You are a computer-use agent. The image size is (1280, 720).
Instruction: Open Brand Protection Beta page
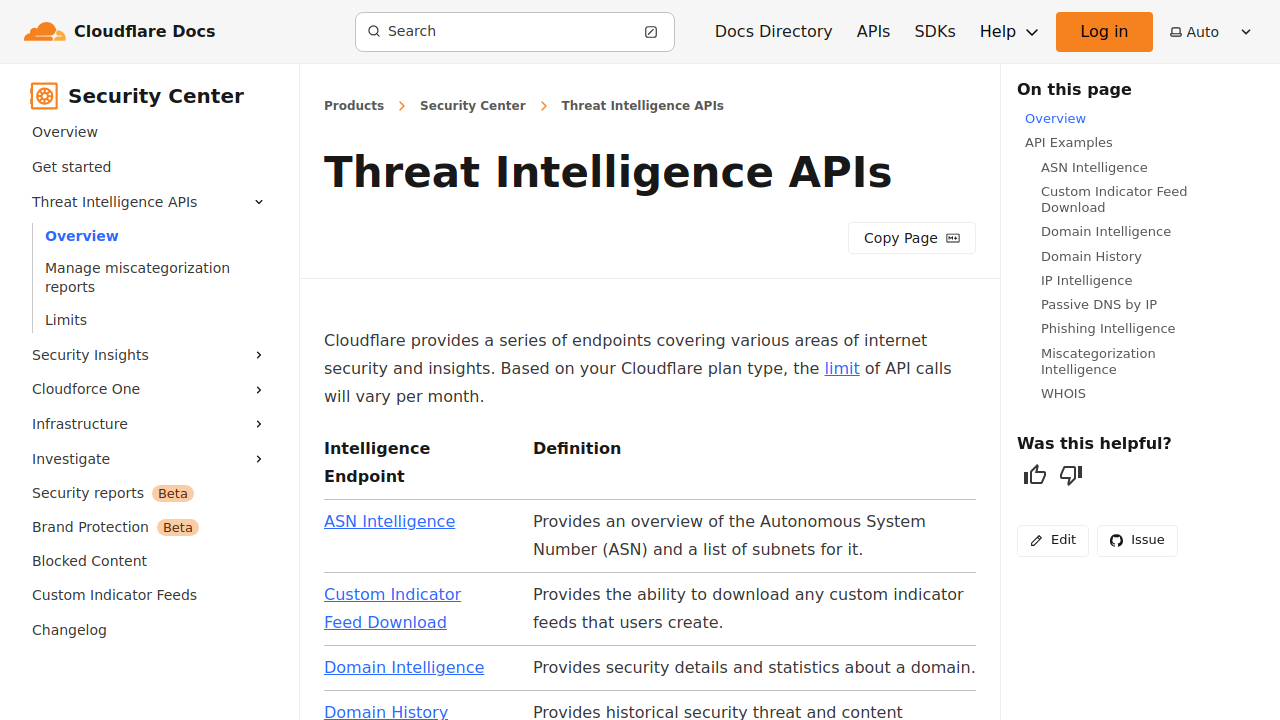115,527
